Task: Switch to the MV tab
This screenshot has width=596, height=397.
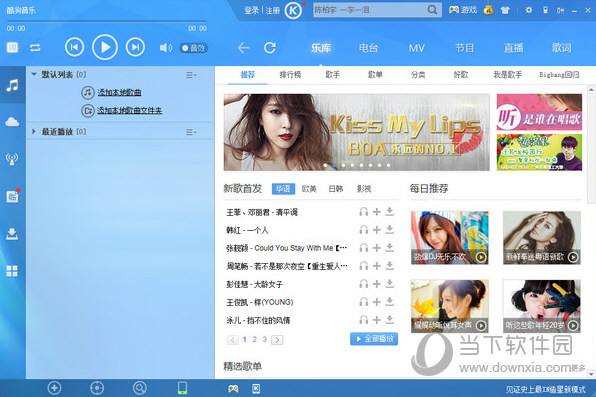Action: click(x=417, y=48)
